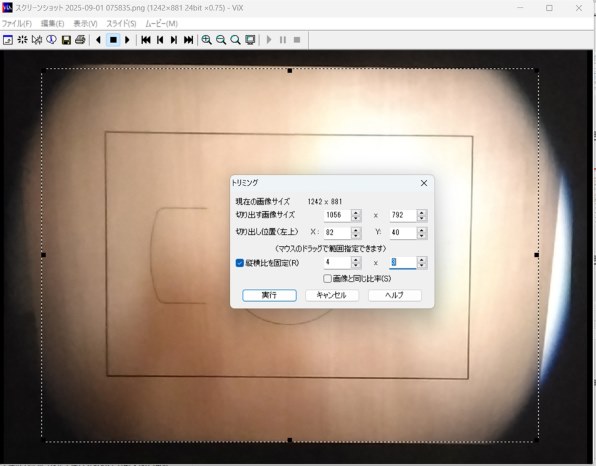Click the キャンセル button

[x=332, y=295]
